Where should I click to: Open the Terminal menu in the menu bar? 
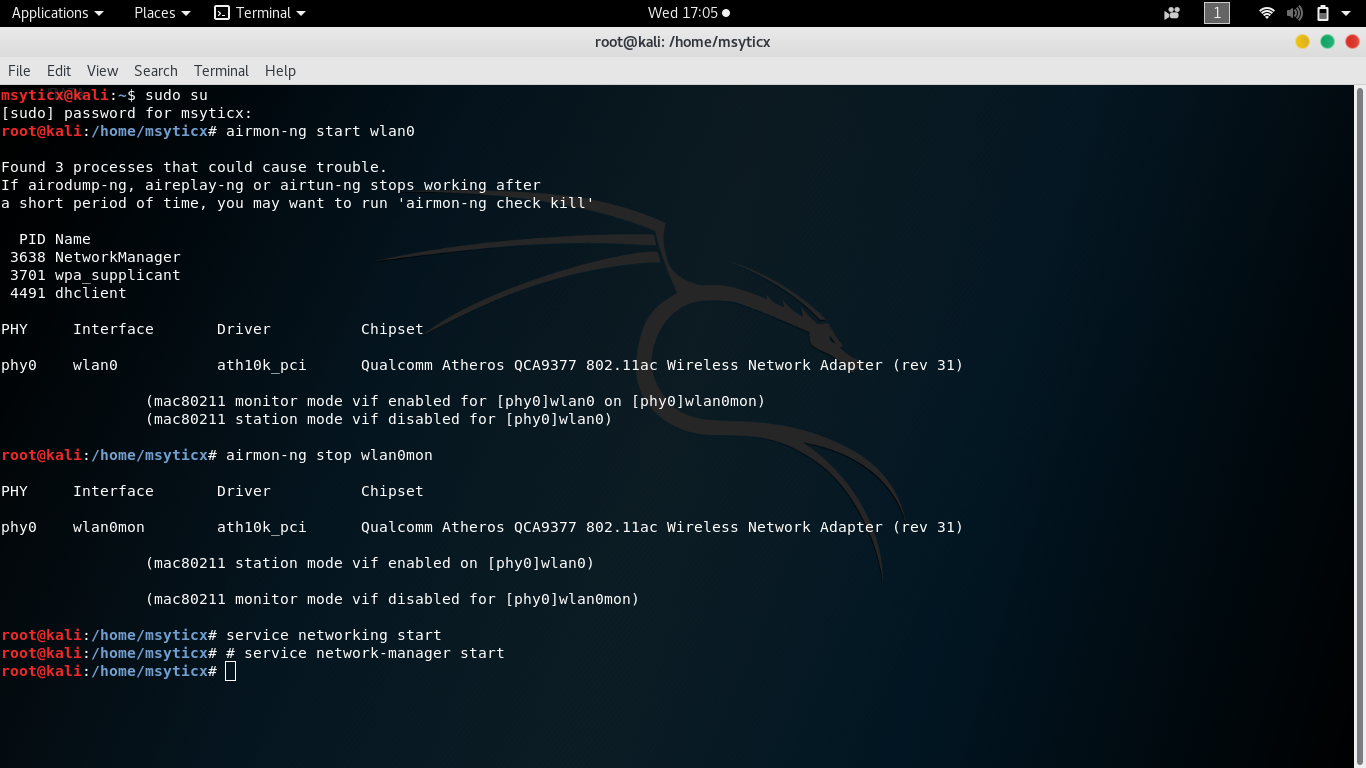[220, 71]
